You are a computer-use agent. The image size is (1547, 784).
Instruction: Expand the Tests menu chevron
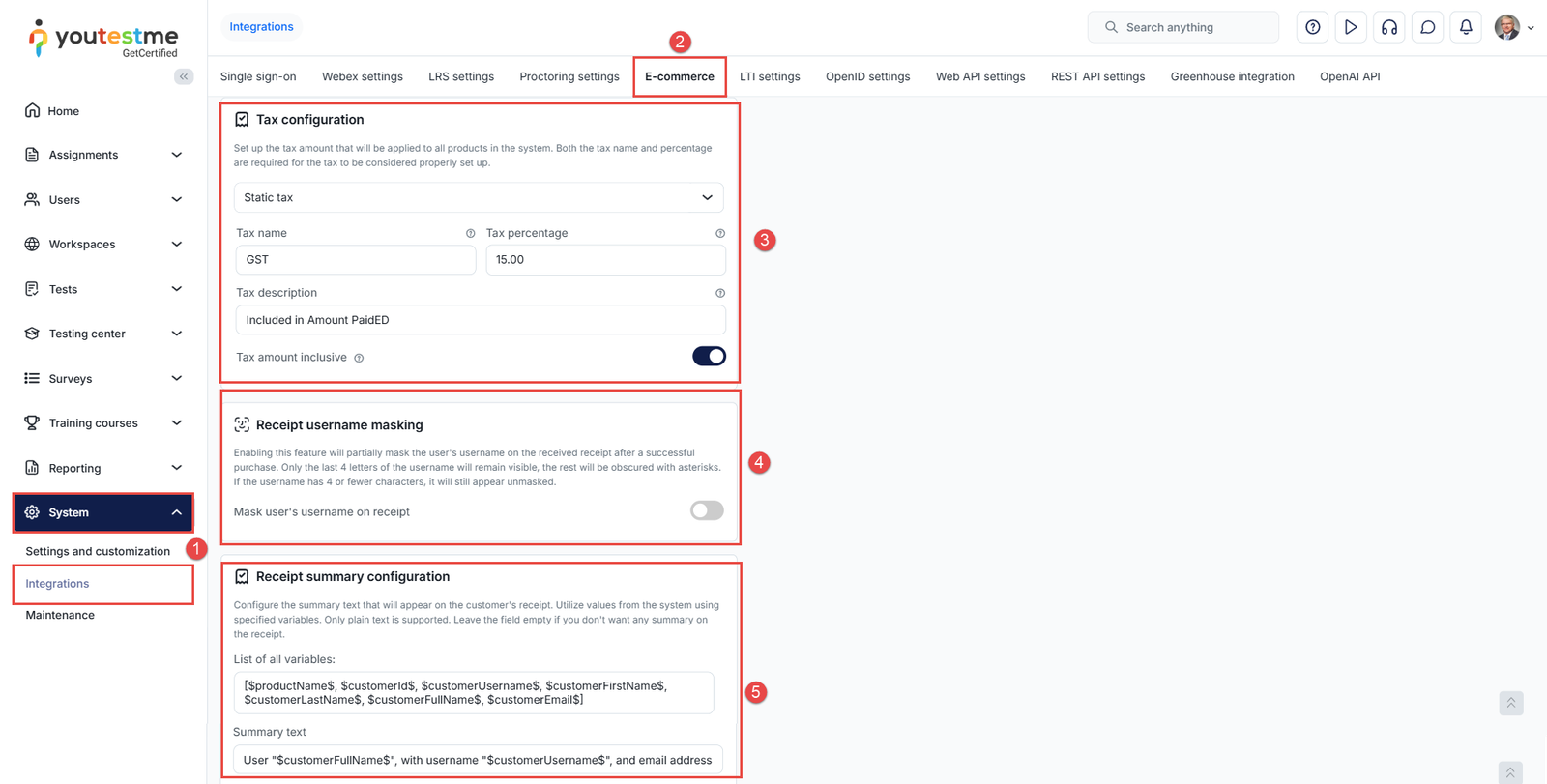point(177,289)
